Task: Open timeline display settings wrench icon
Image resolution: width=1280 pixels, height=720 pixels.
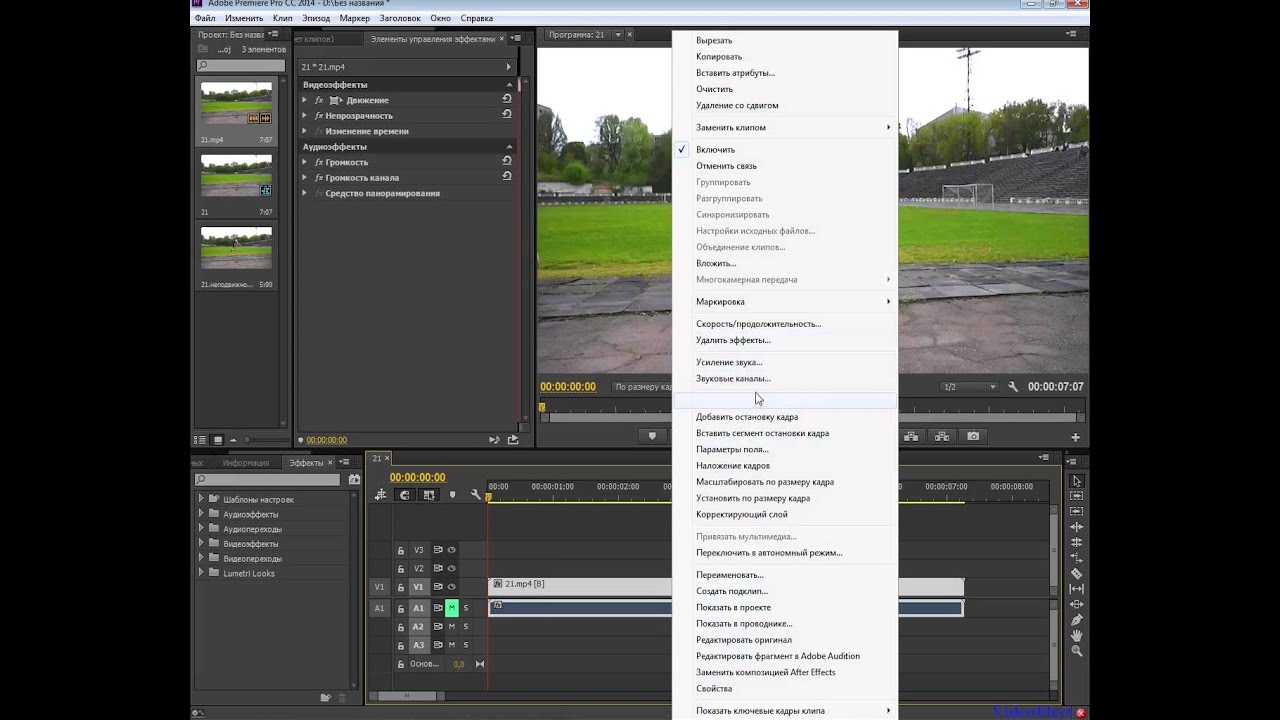Action: click(476, 495)
